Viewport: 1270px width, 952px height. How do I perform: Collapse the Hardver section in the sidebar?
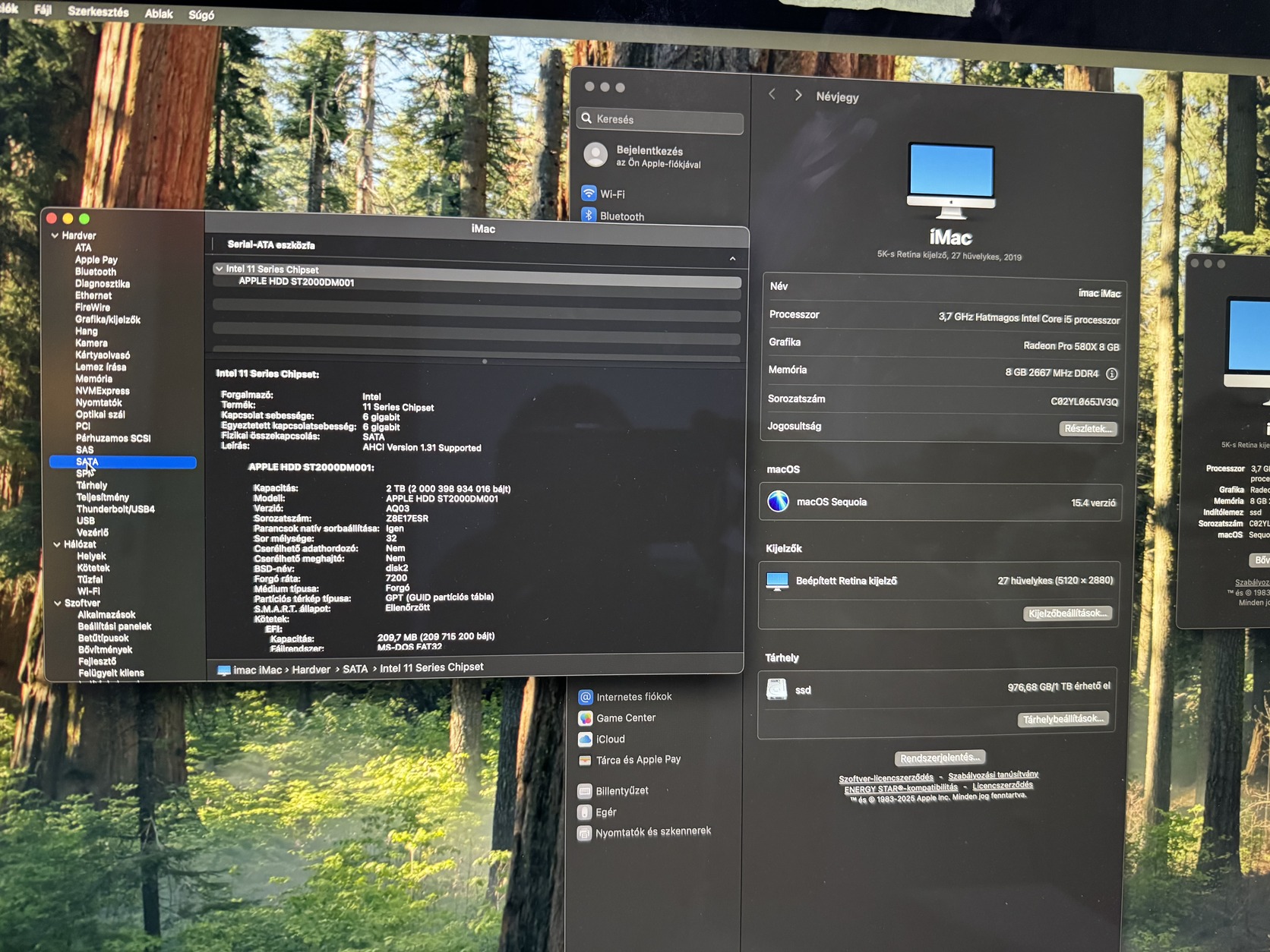click(55, 235)
